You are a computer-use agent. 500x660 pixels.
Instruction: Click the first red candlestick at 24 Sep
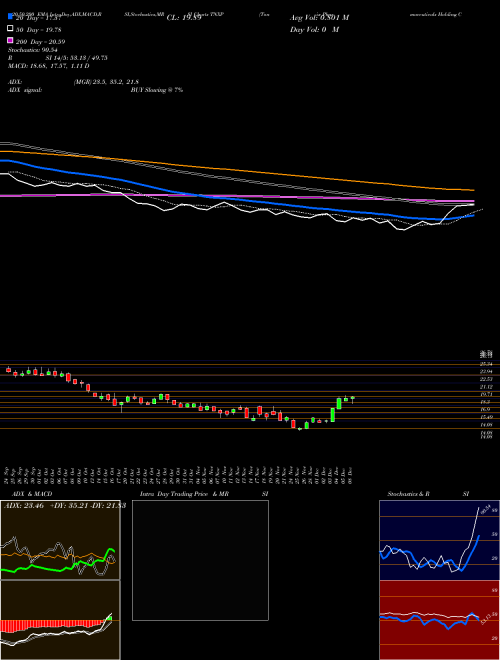pos(8,370)
